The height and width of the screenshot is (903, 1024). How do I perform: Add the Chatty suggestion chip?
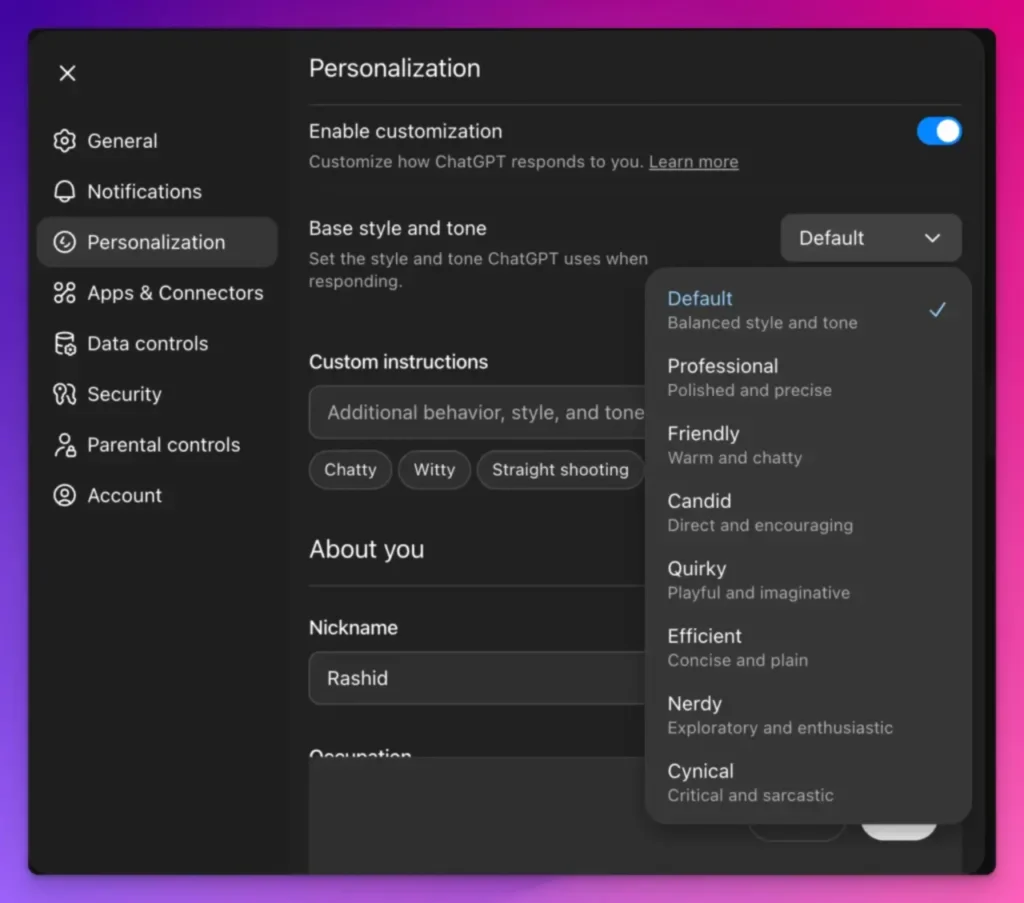[350, 469]
